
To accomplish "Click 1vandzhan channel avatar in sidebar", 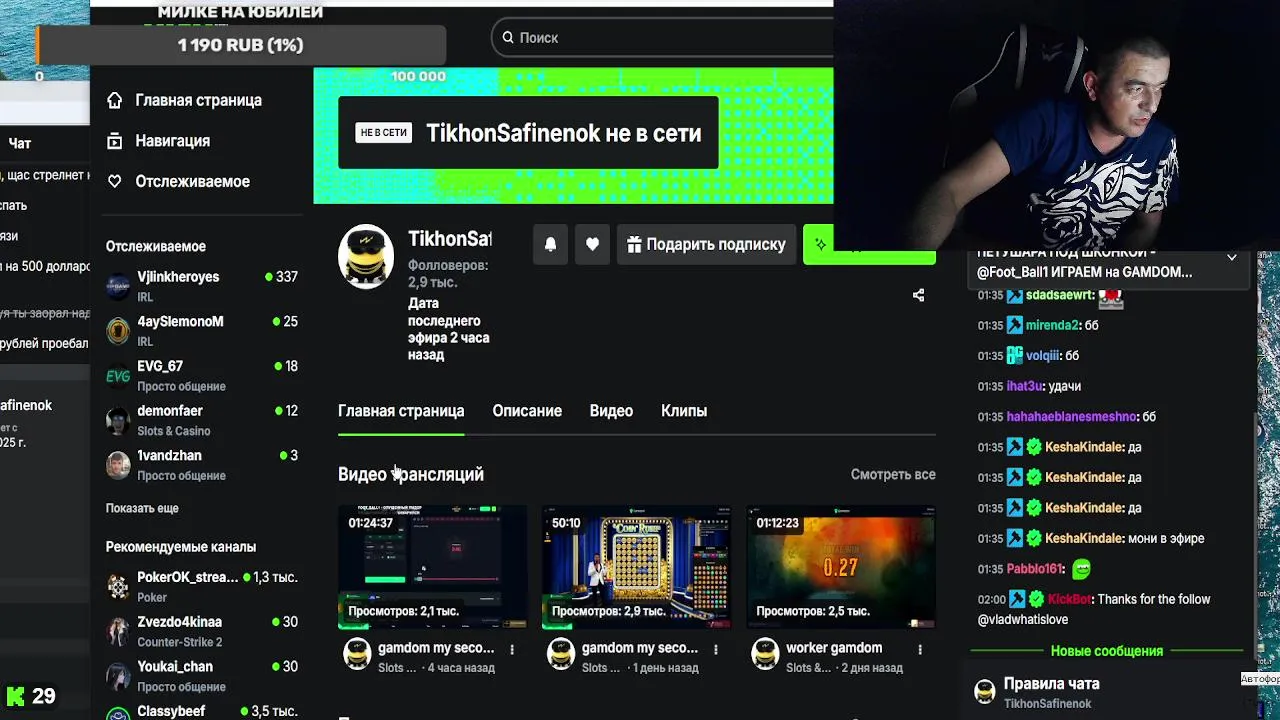I will click(x=118, y=465).
